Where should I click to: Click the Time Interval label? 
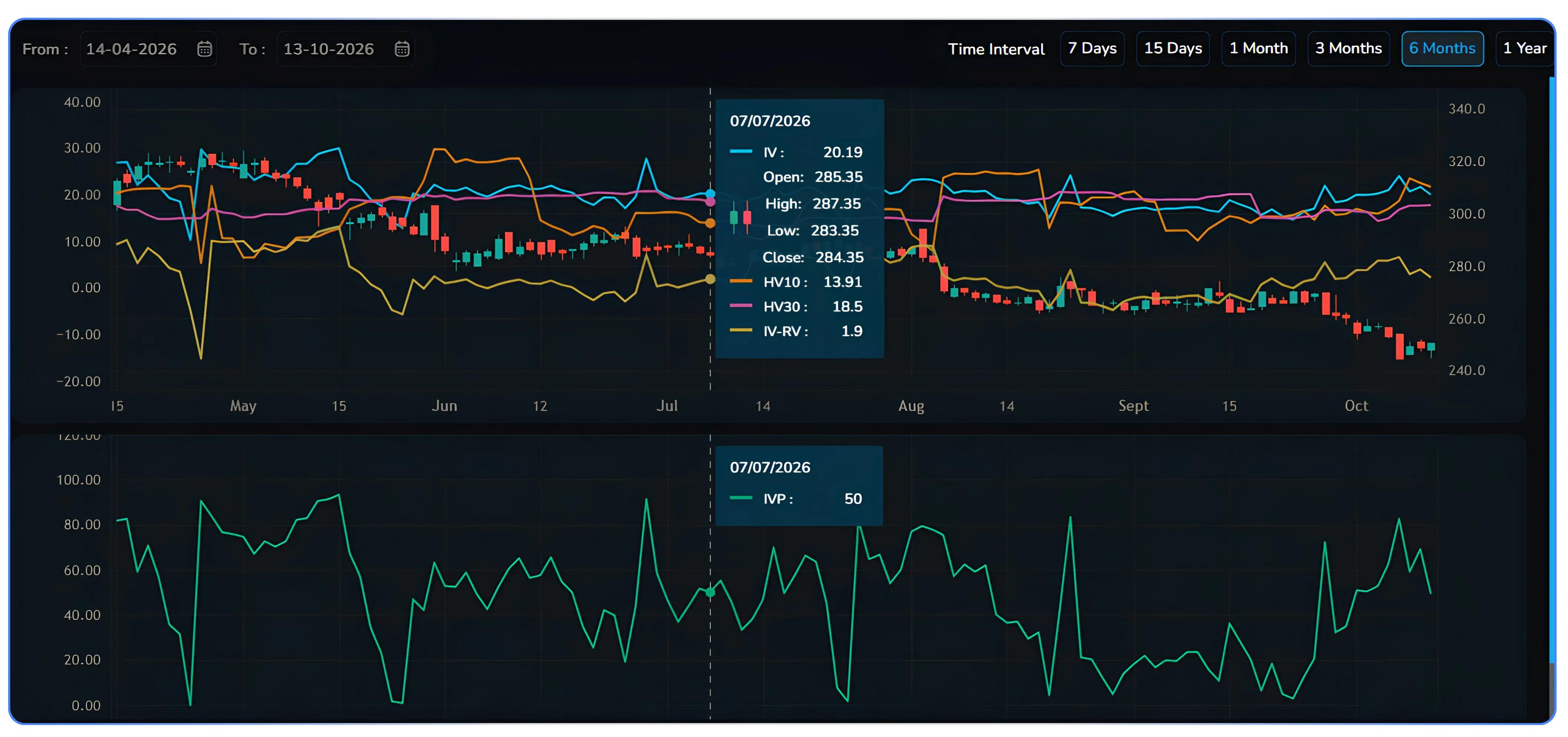[996, 49]
